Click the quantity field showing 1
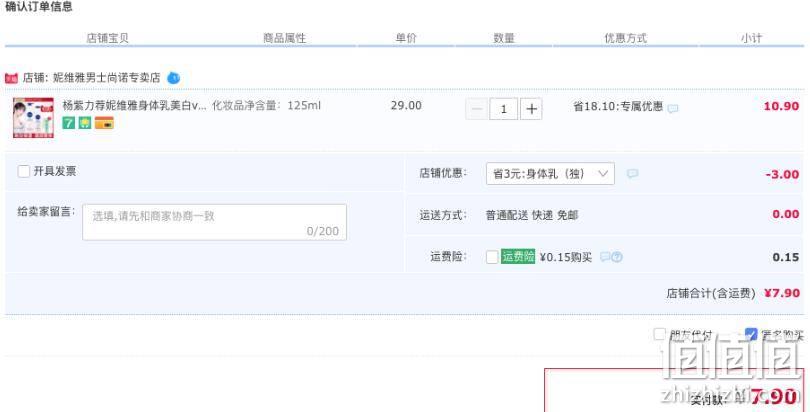This screenshot has width=810, height=412. tap(503, 109)
